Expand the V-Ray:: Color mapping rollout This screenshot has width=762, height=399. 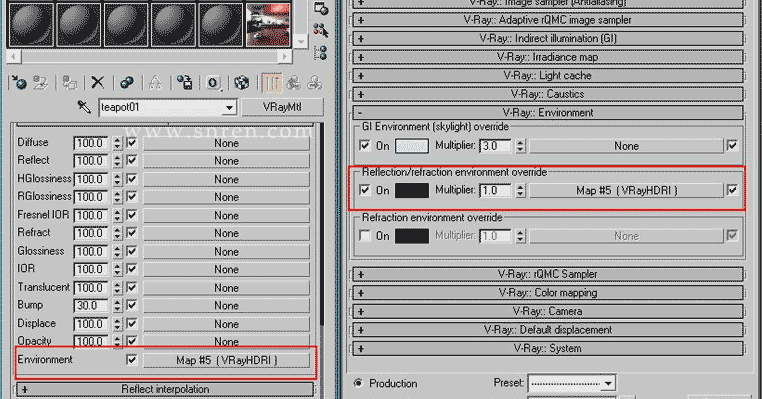[548, 293]
